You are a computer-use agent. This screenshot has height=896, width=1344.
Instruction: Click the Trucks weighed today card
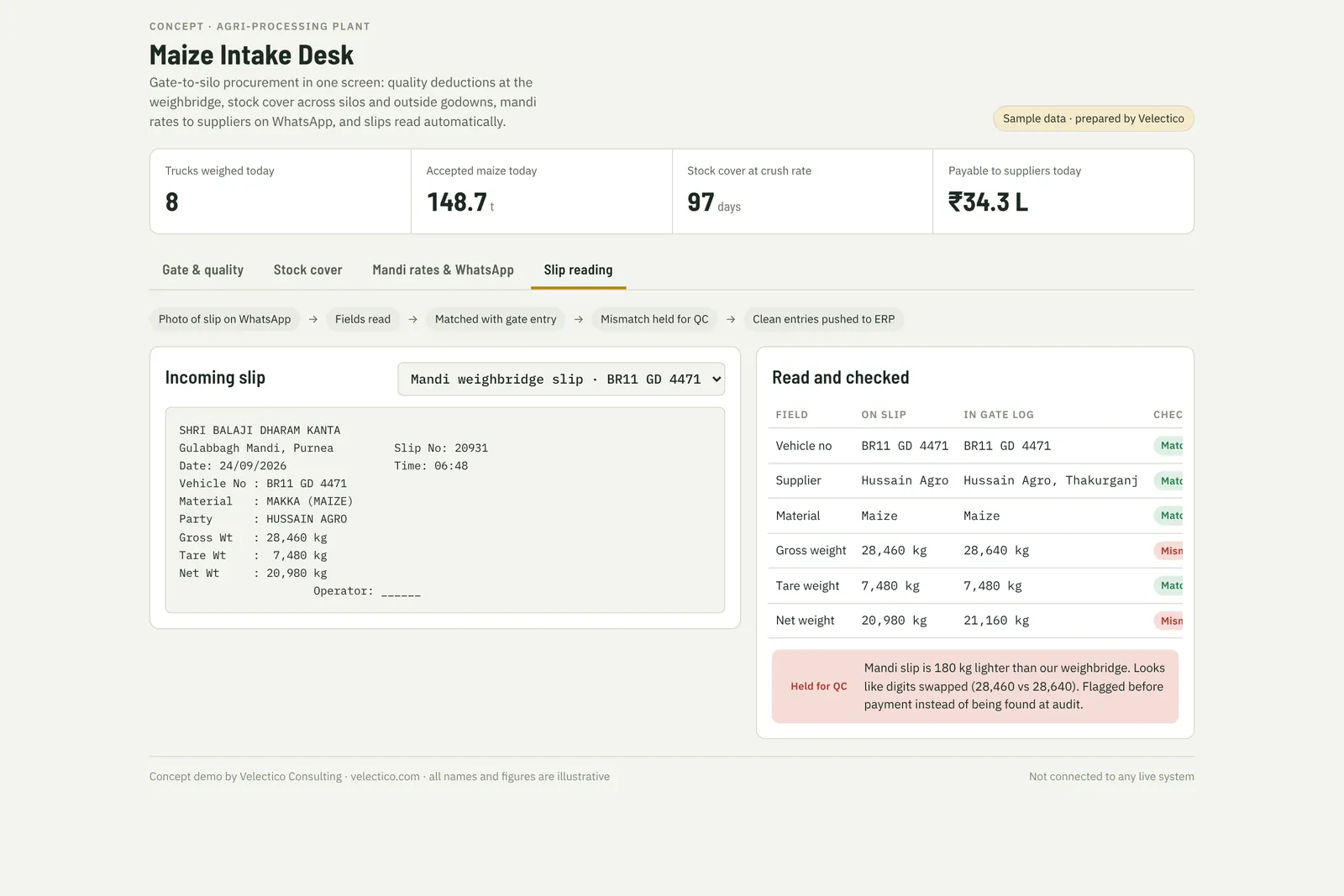(281, 191)
